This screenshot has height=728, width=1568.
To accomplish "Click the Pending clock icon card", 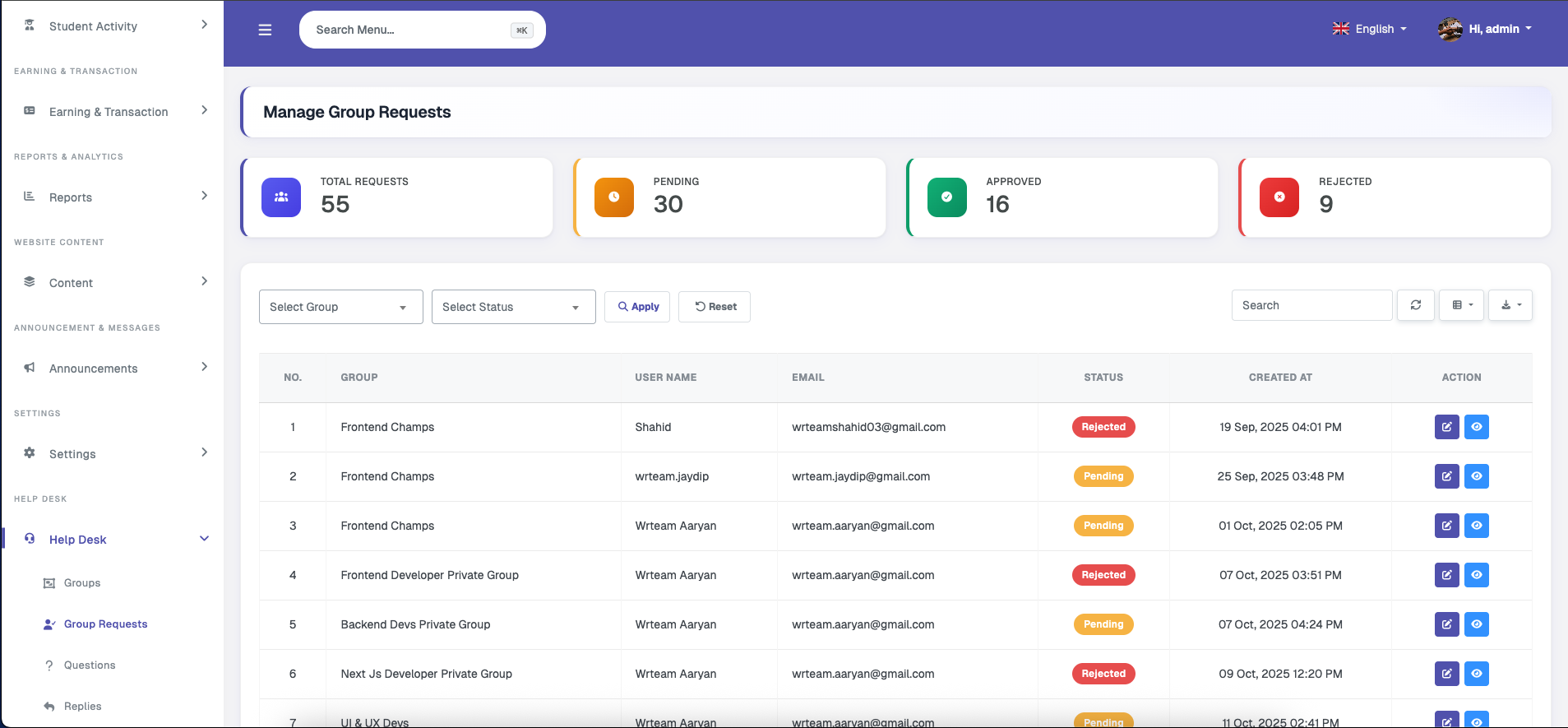I will (x=614, y=197).
